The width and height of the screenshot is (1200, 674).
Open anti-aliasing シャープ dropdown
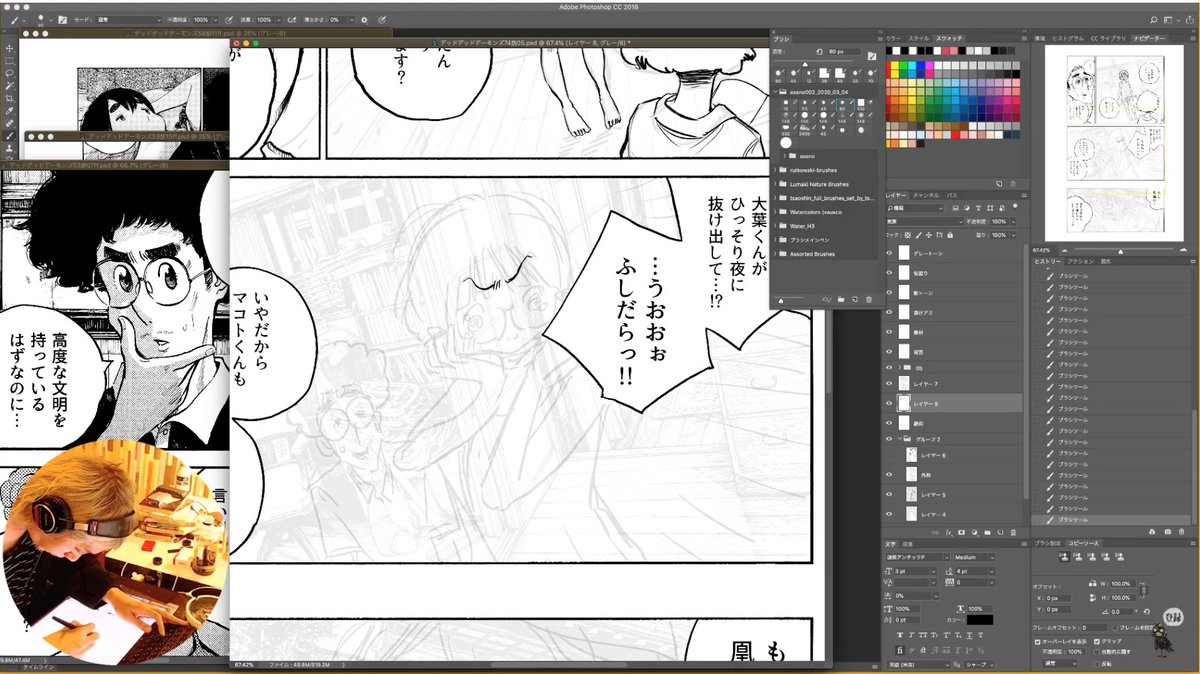click(x=978, y=665)
